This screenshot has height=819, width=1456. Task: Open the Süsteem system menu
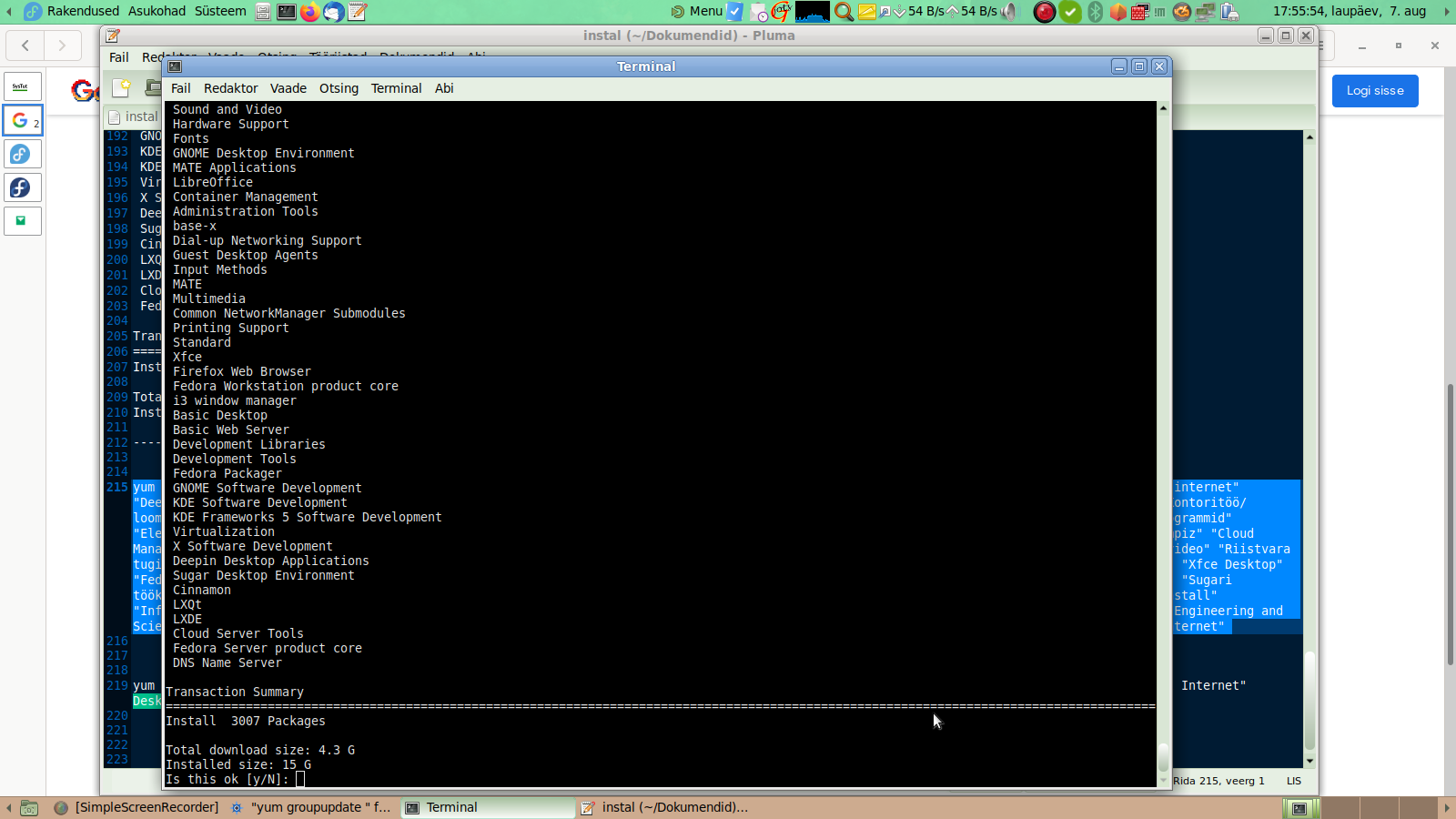[220, 11]
